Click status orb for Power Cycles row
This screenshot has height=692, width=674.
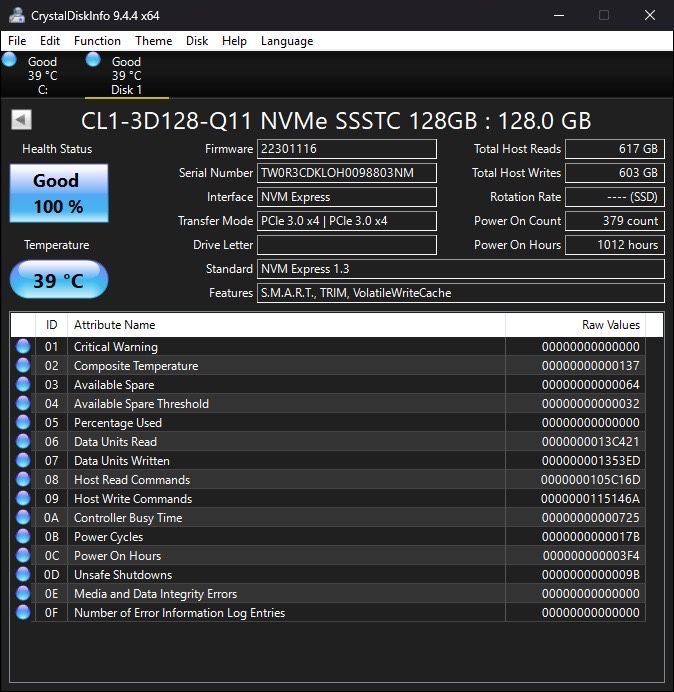click(x=23, y=536)
